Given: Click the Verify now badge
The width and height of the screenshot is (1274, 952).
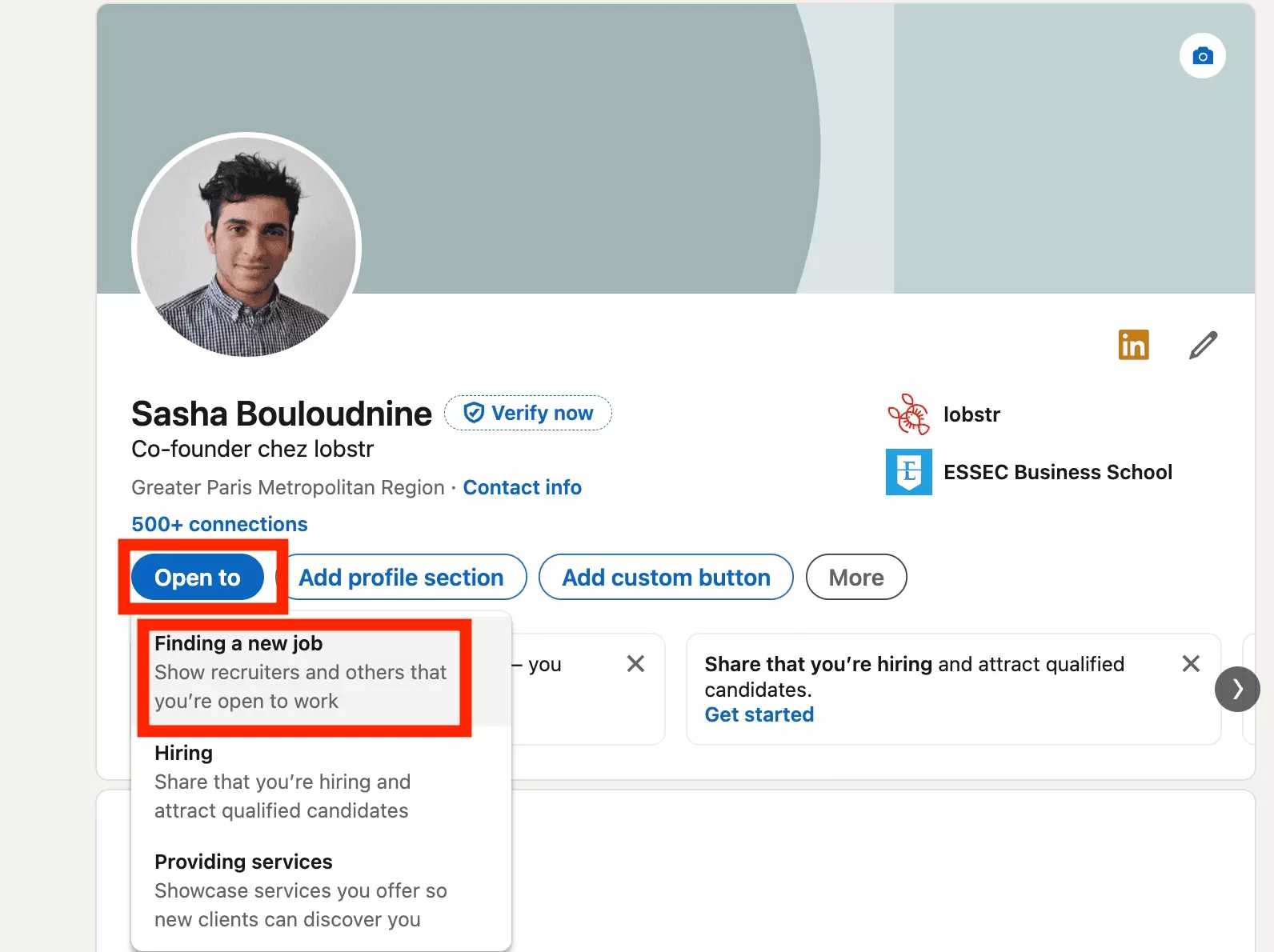Looking at the screenshot, I should [x=528, y=413].
